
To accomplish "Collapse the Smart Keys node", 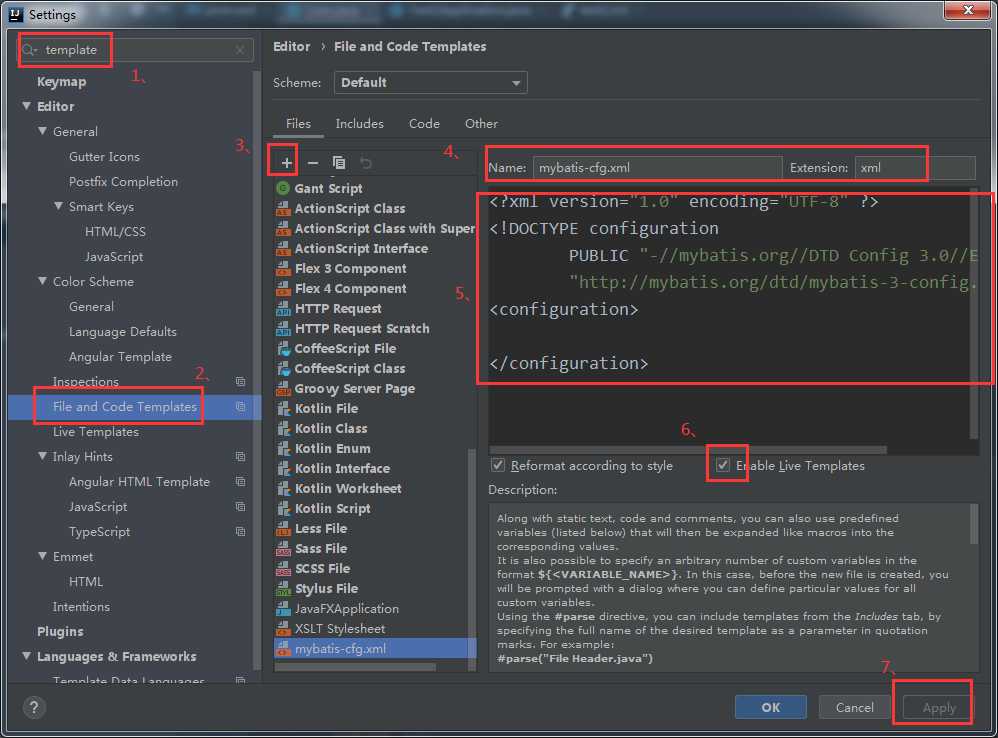I will coord(58,206).
